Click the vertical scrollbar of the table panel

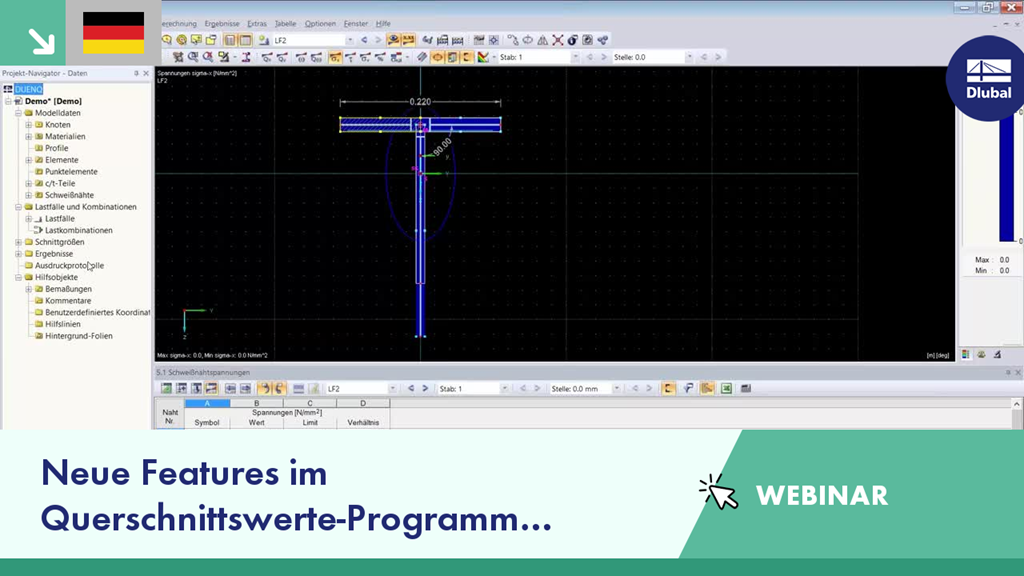1016,413
